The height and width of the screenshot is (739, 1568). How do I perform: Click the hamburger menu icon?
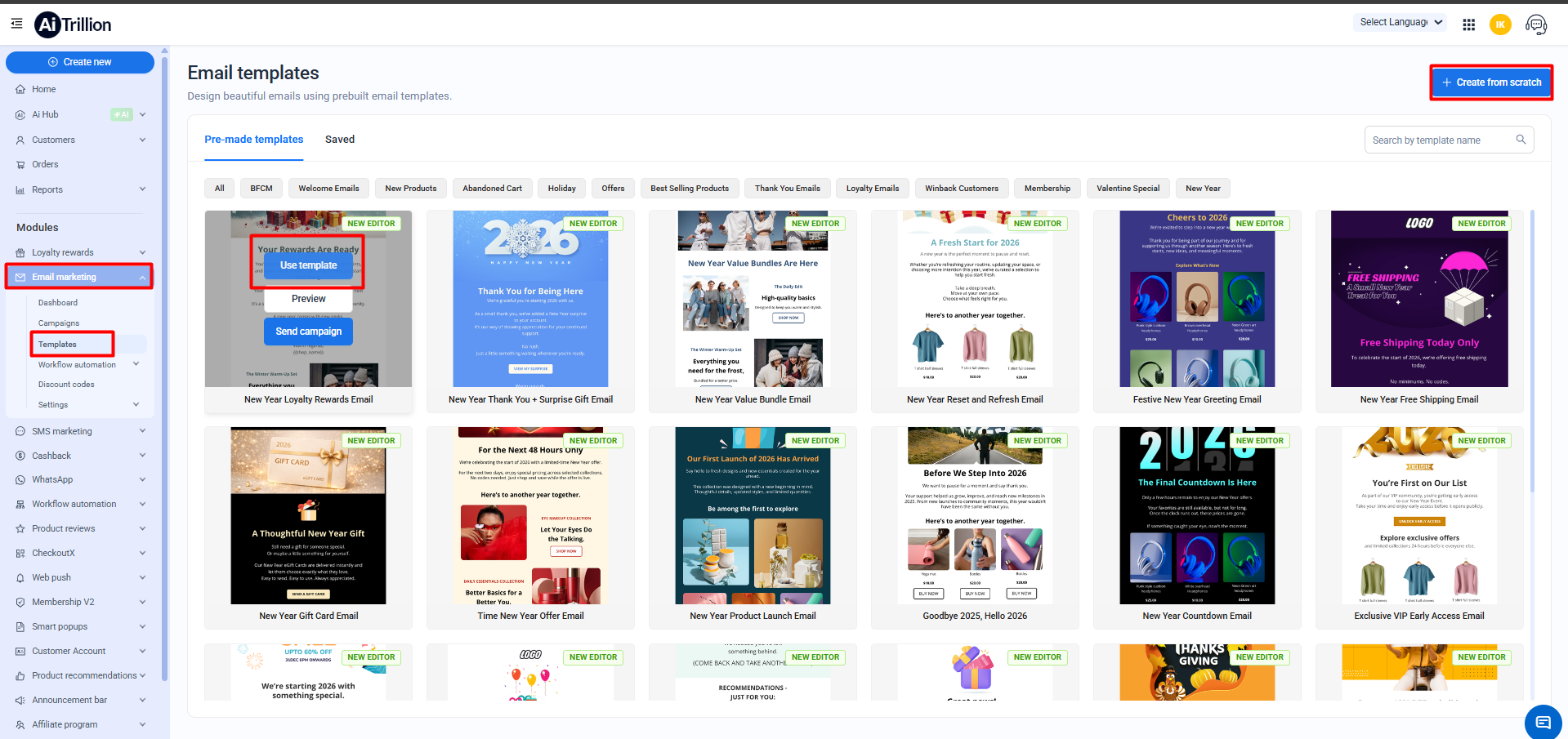[16, 24]
